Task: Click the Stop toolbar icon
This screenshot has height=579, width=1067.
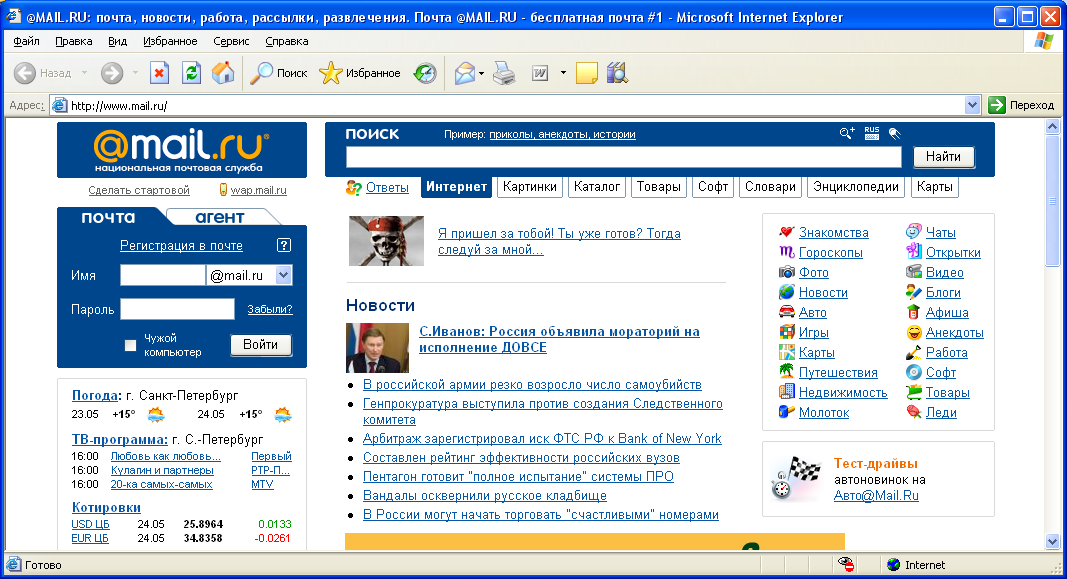Action: [x=159, y=73]
